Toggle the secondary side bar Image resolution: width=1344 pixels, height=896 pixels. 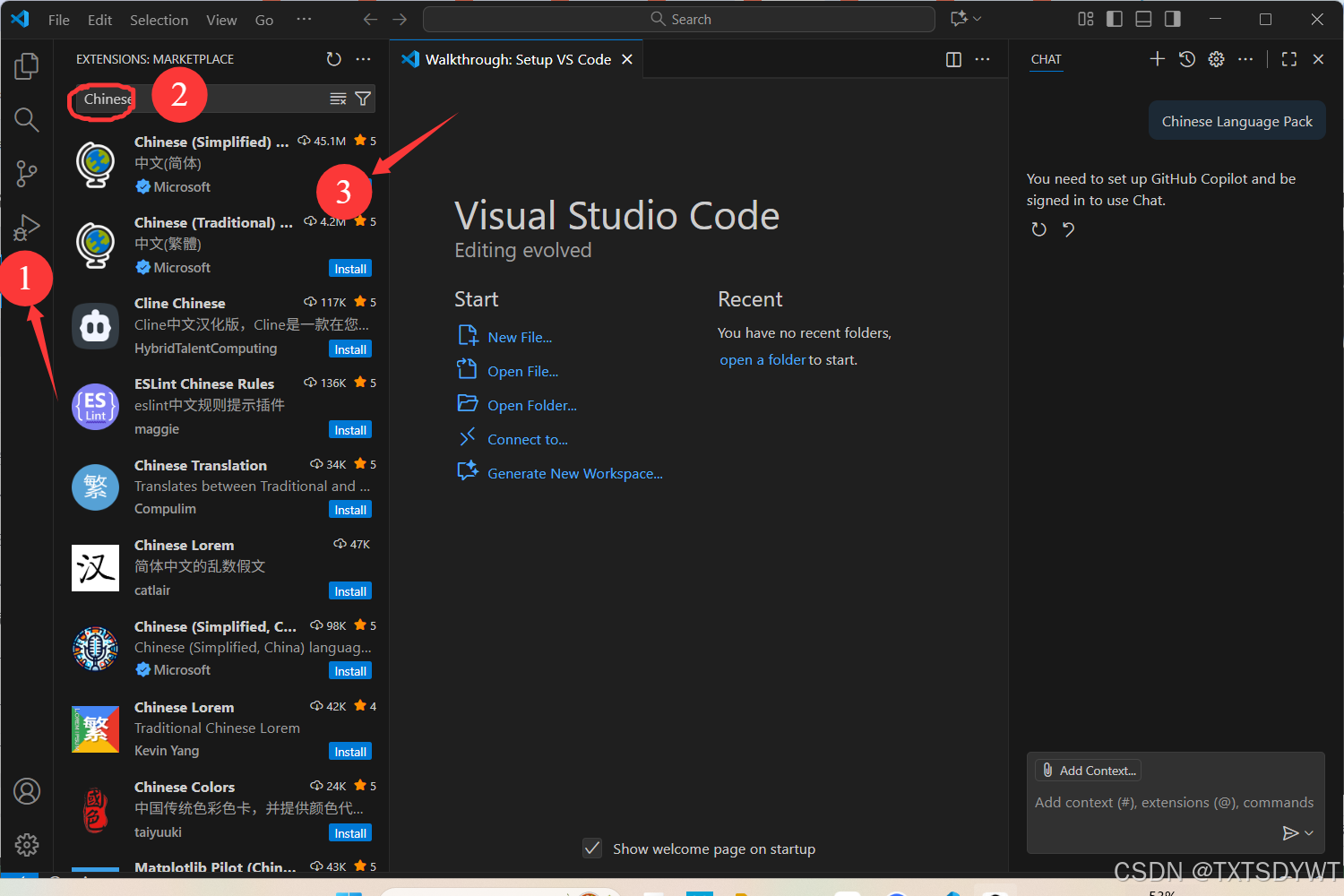click(x=1172, y=19)
